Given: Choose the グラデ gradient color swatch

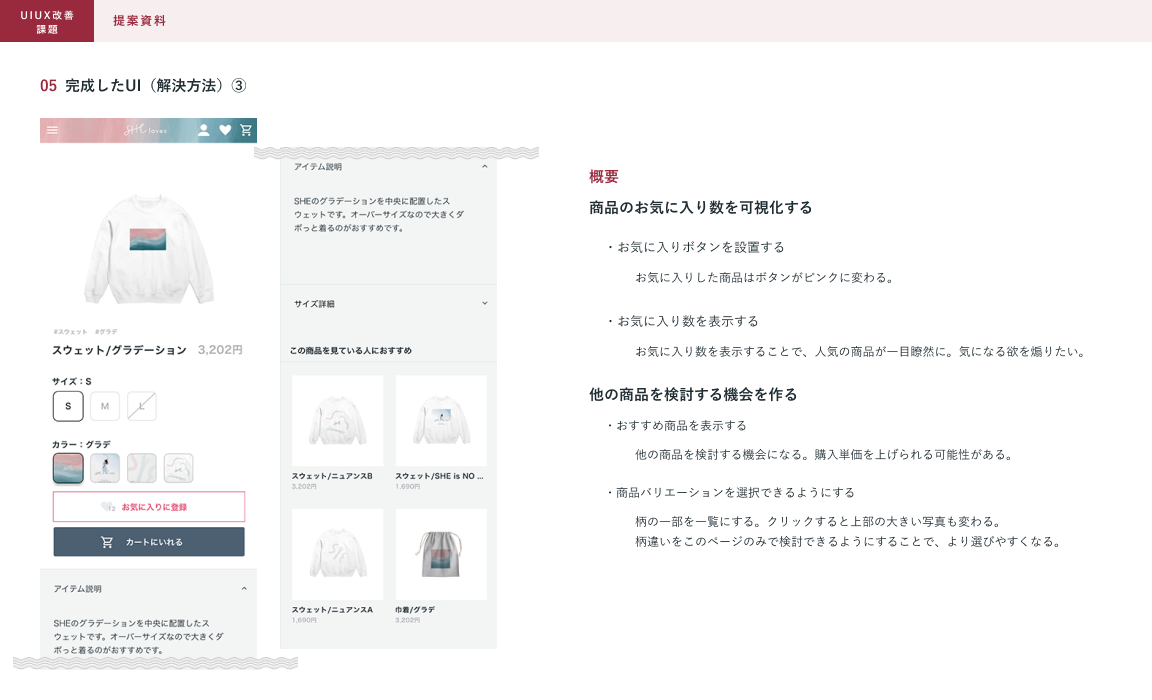Looking at the screenshot, I should click(x=68, y=468).
